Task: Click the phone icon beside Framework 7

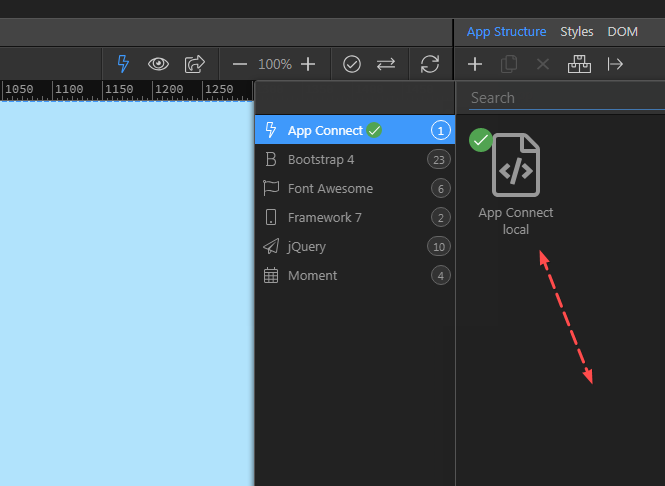Action: click(x=271, y=218)
